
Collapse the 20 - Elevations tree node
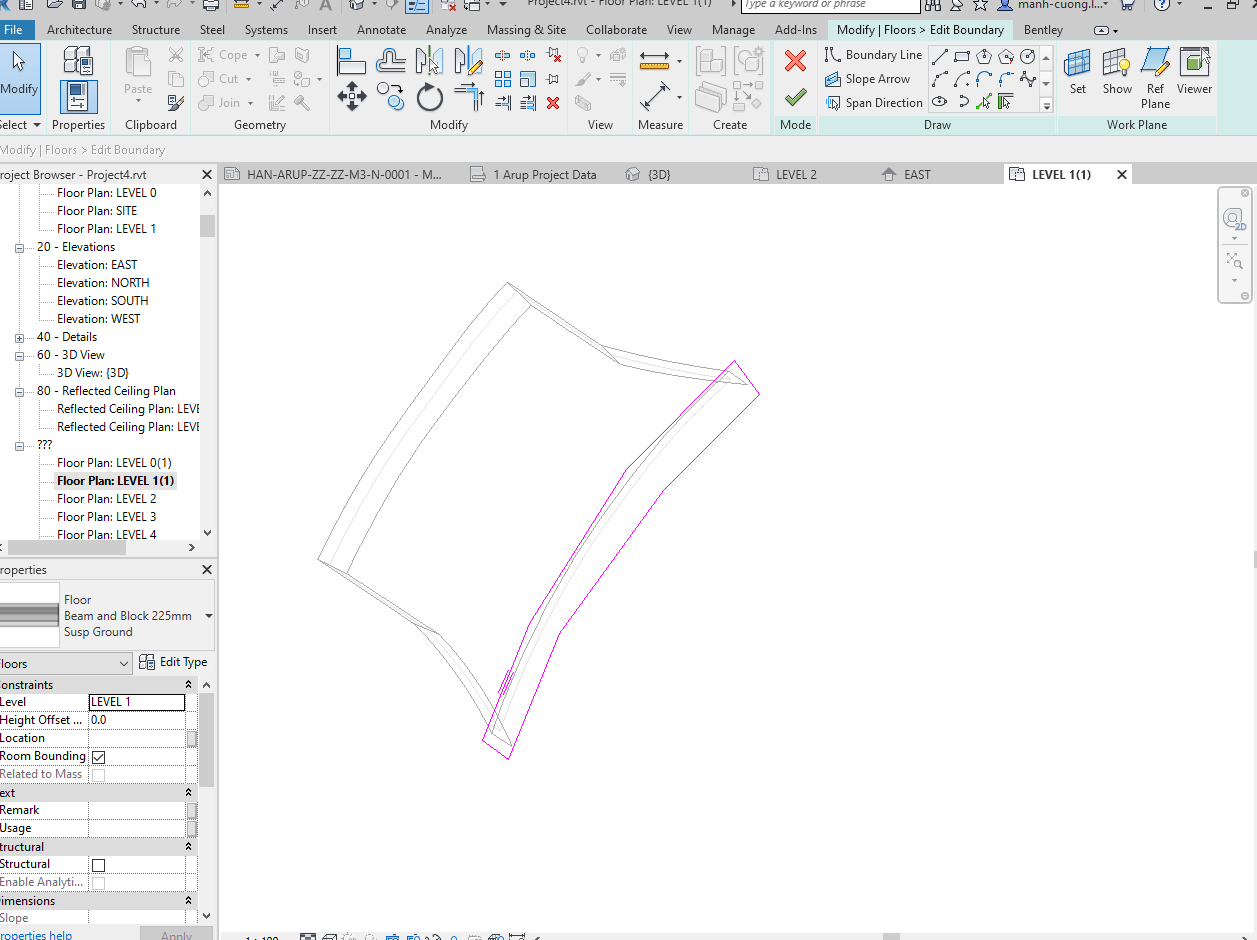[19, 247]
